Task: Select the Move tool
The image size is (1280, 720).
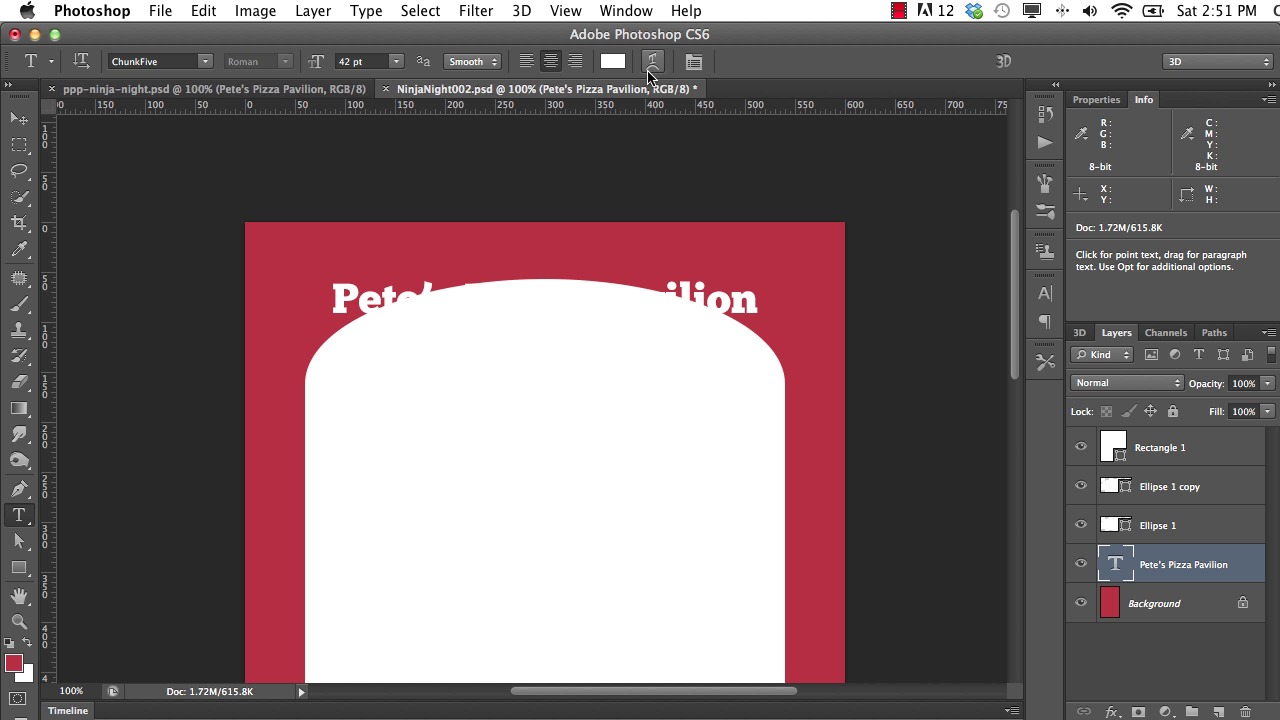Action: (x=19, y=119)
